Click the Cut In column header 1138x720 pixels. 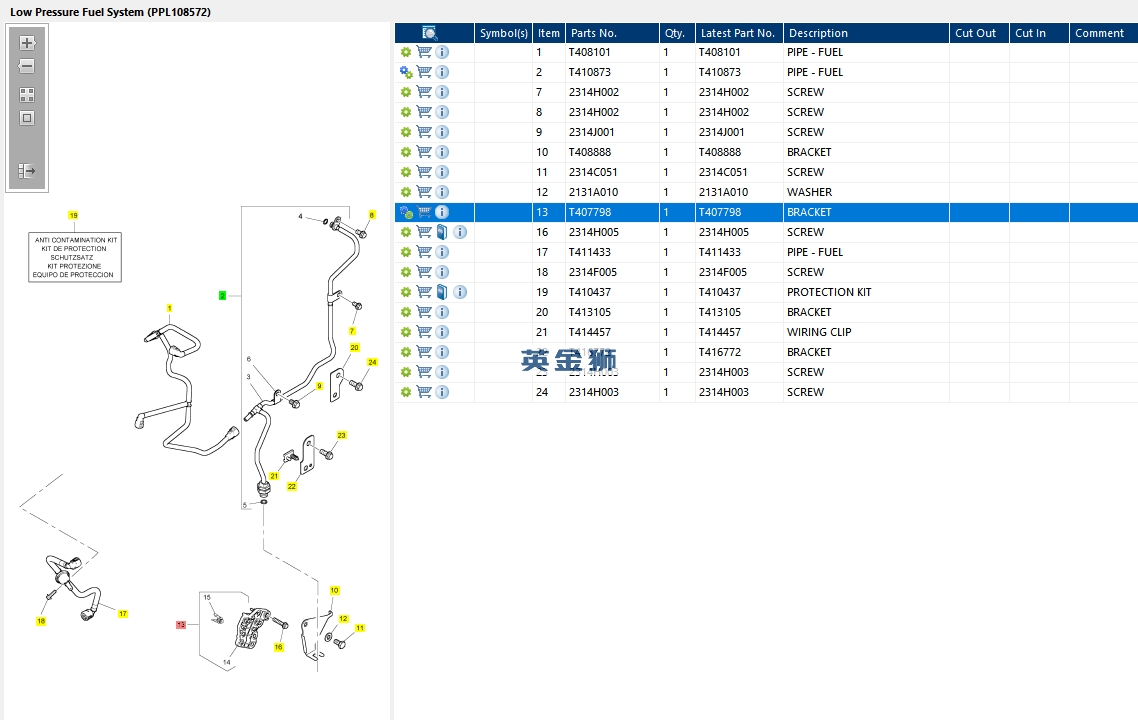pyautogui.click(x=1039, y=33)
